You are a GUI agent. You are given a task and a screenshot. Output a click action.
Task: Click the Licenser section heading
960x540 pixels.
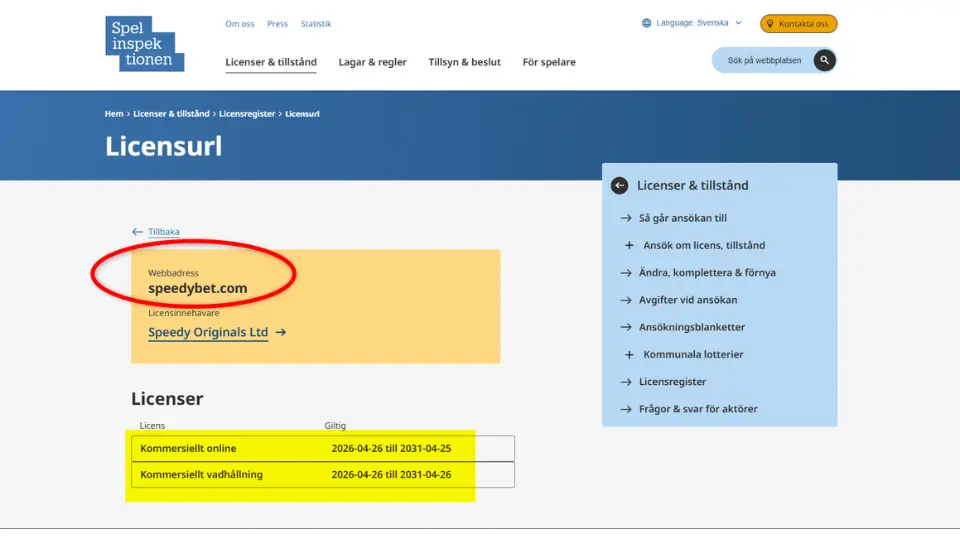pyautogui.click(x=167, y=399)
